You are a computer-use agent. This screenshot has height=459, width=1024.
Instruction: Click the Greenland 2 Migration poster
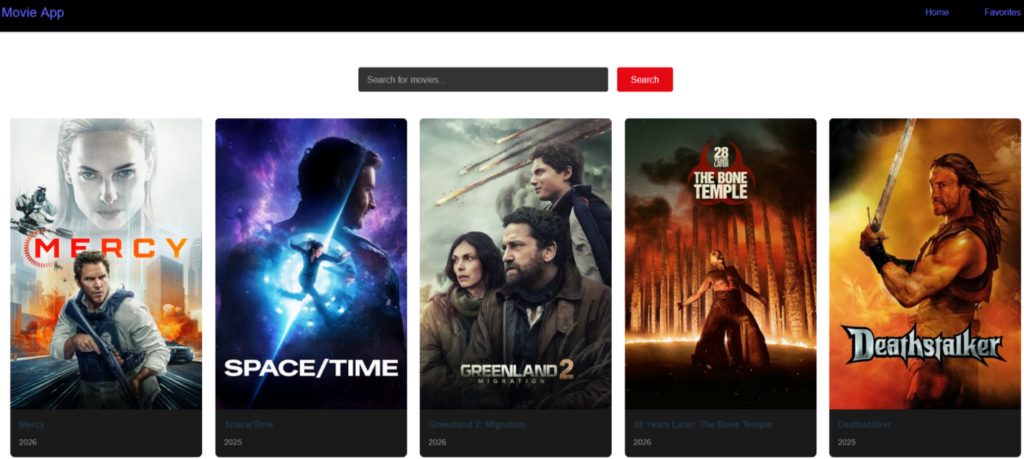[x=515, y=264]
